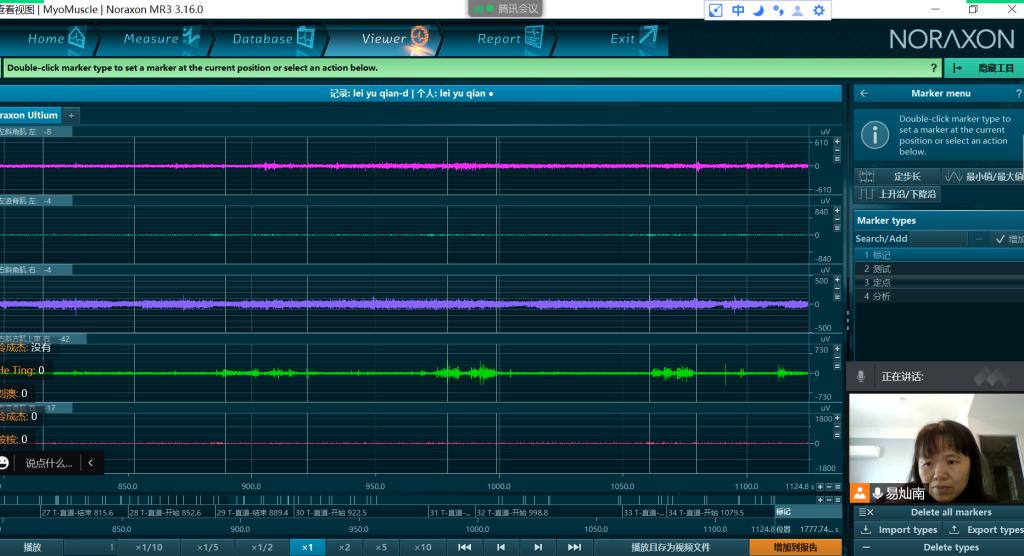Zoom in first channel amplitude with plus
Viewport: 1024px width, 556px height.
tap(837, 143)
